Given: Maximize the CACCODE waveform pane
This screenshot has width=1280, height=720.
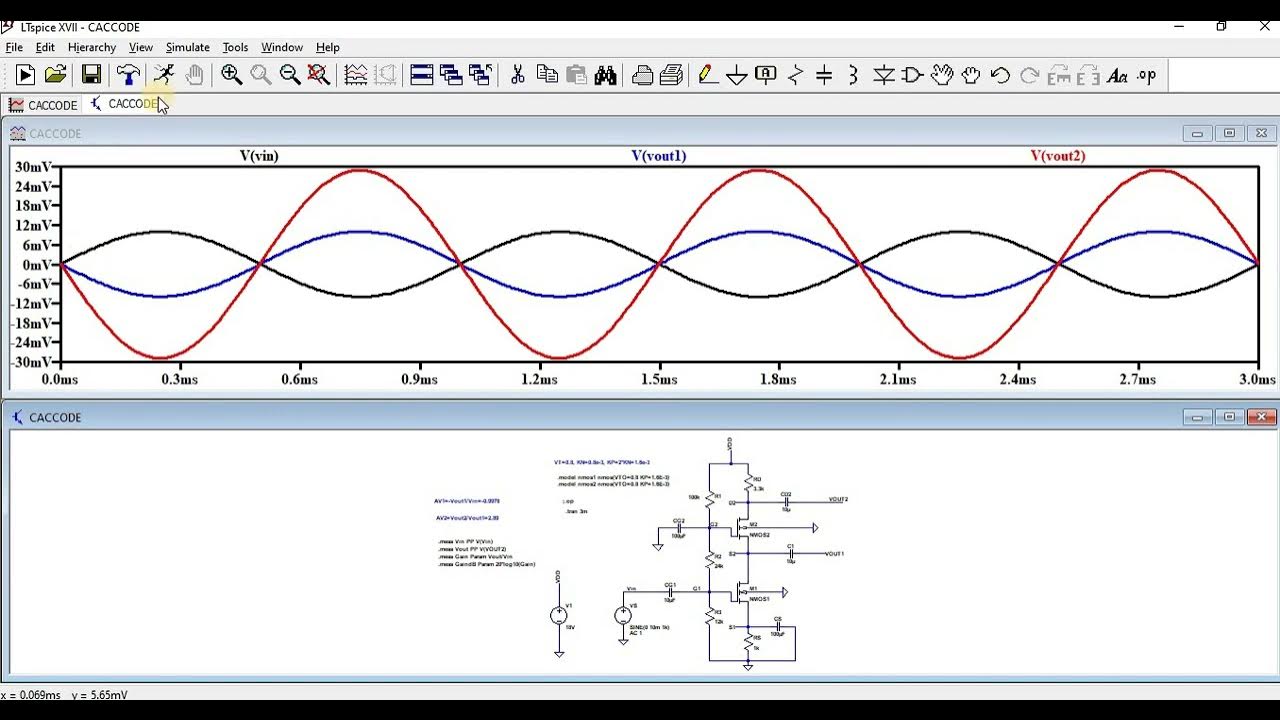Looking at the screenshot, I should (1230, 133).
